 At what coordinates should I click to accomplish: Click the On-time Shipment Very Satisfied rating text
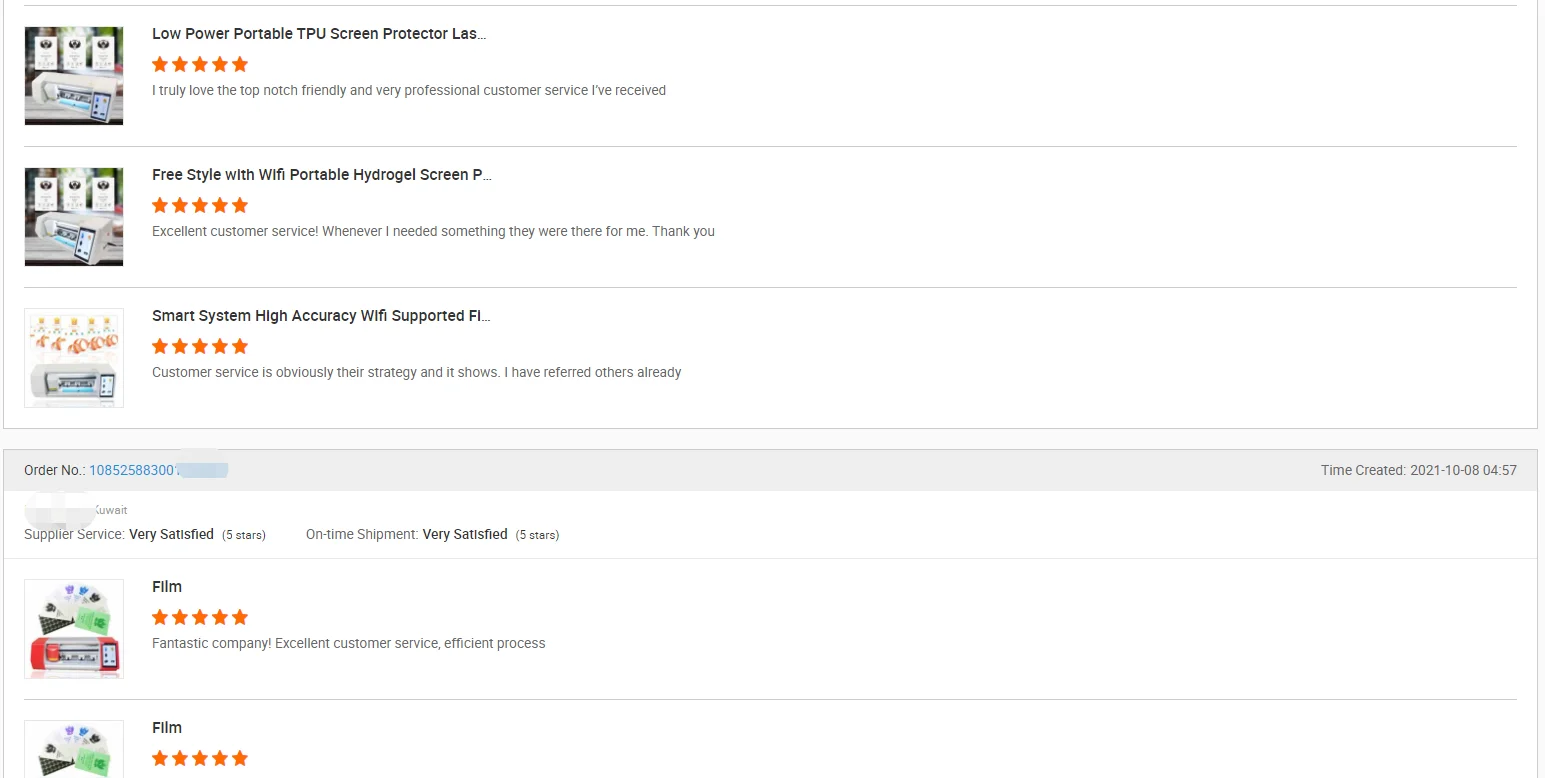(x=465, y=535)
